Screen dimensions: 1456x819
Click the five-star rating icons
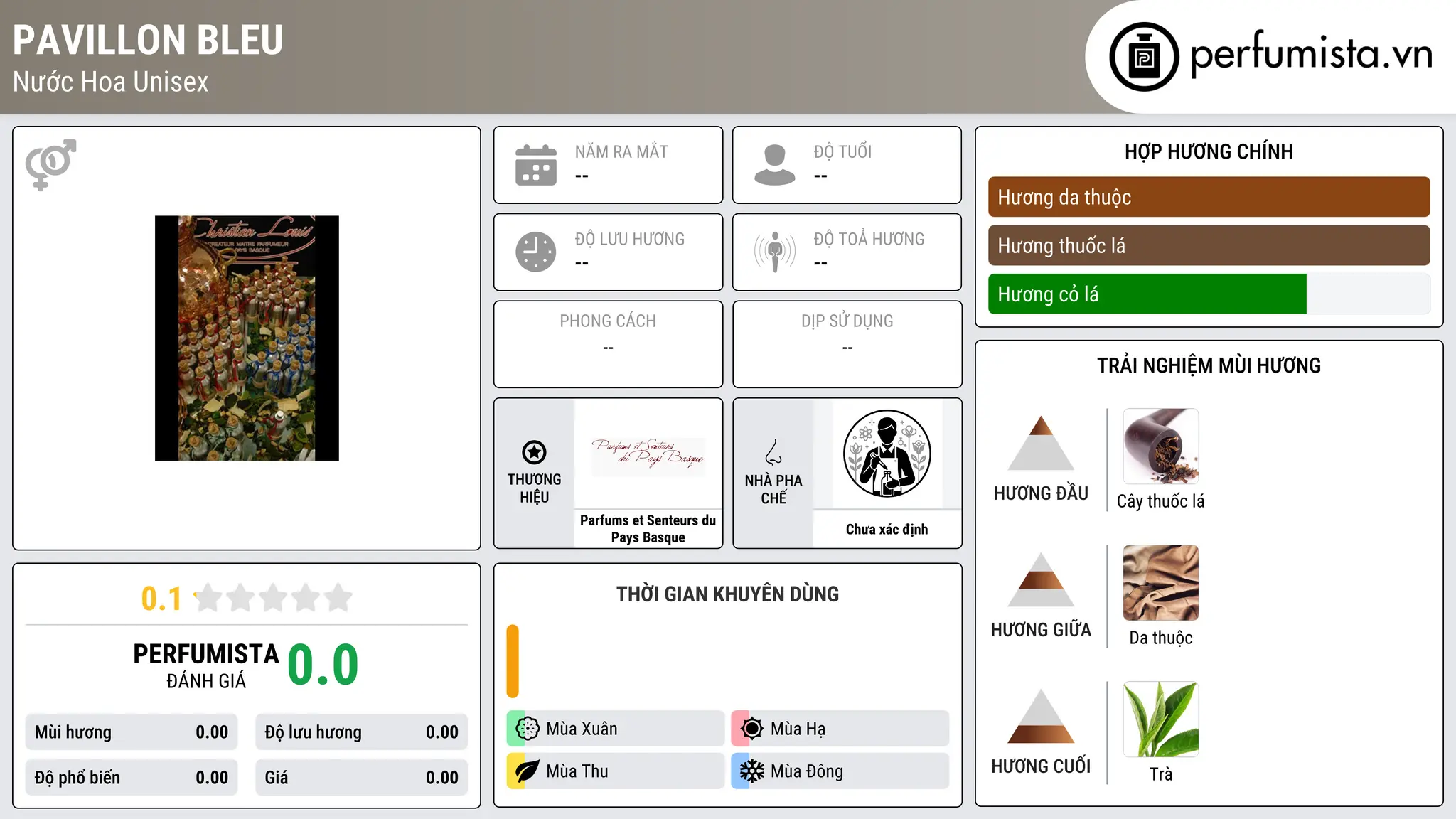(273, 598)
